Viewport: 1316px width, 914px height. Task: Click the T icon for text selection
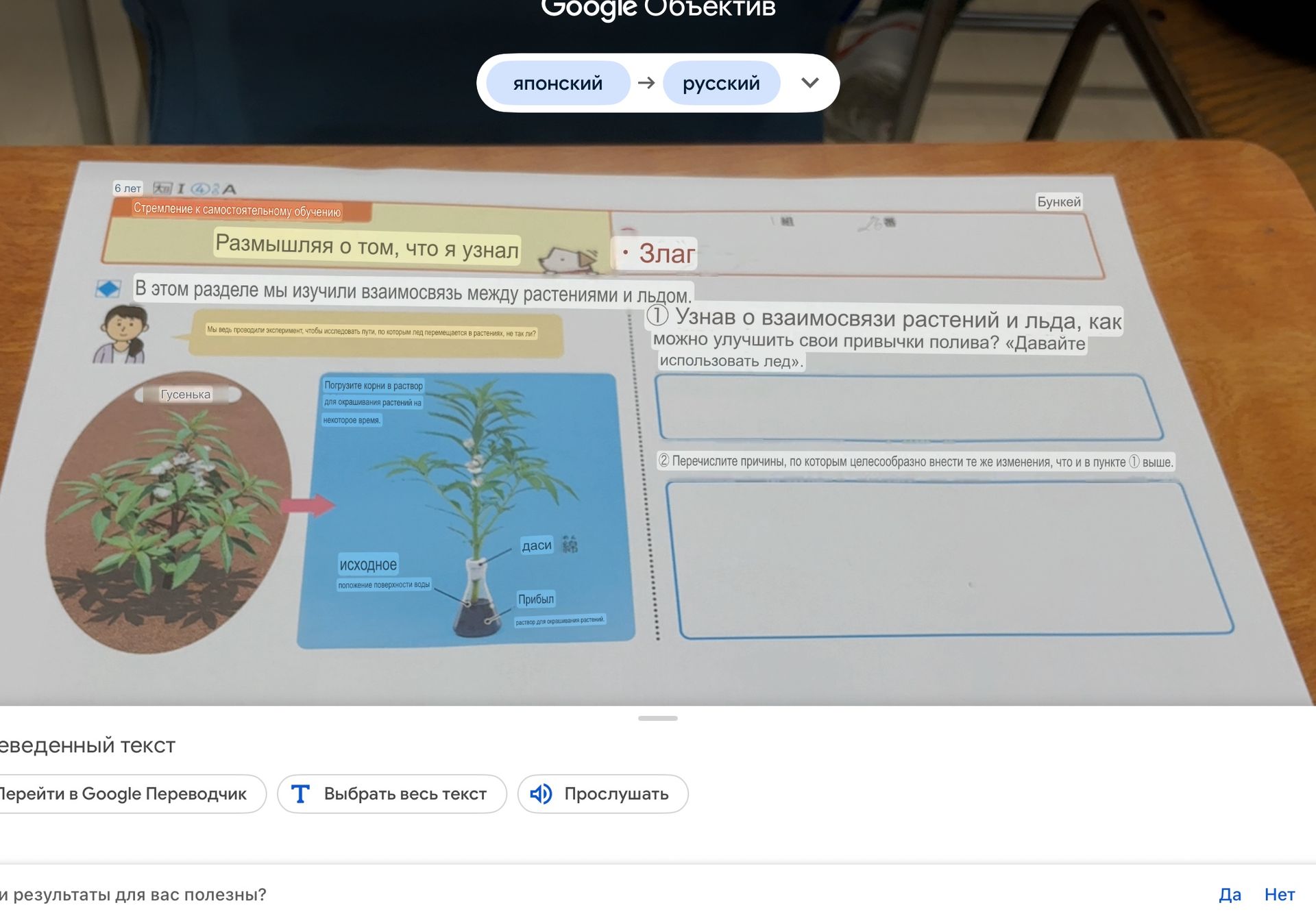(300, 793)
